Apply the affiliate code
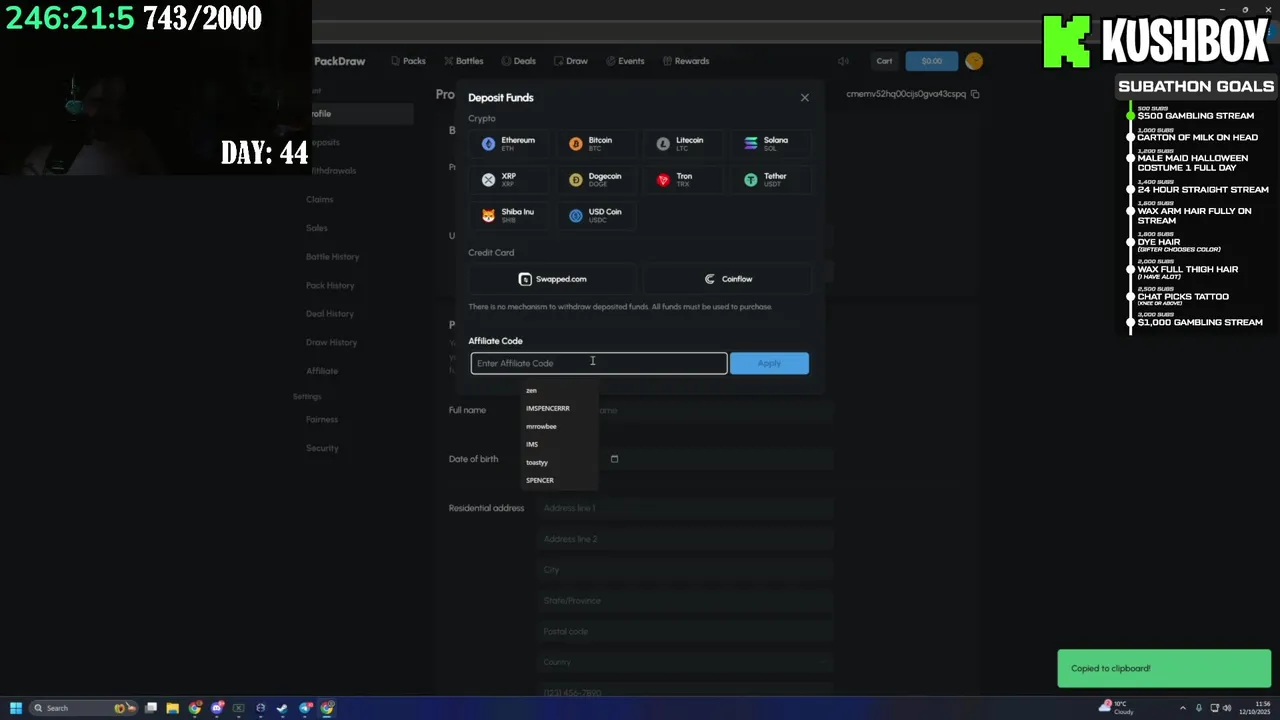Image resolution: width=1280 pixels, height=720 pixels. click(x=769, y=363)
